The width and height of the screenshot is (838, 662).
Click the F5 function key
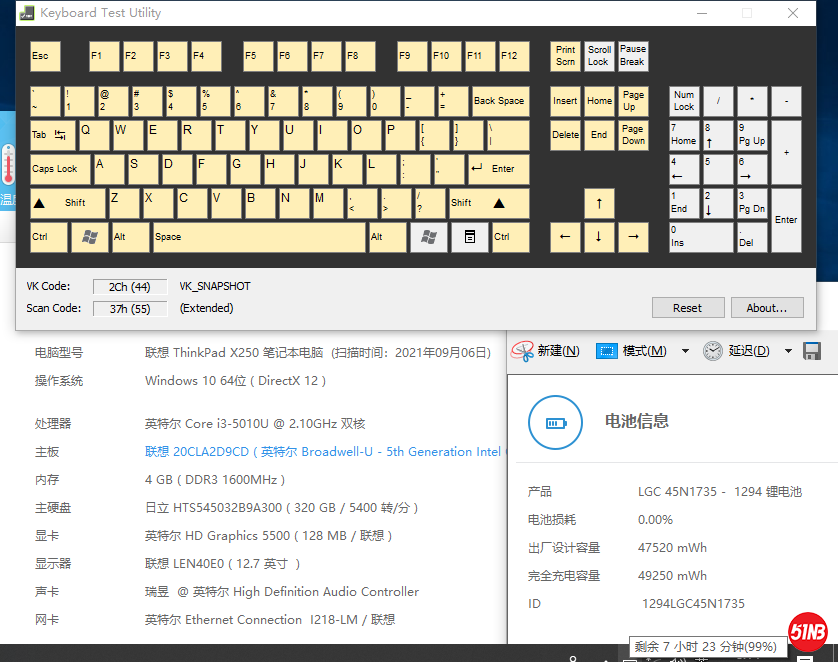click(258, 56)
